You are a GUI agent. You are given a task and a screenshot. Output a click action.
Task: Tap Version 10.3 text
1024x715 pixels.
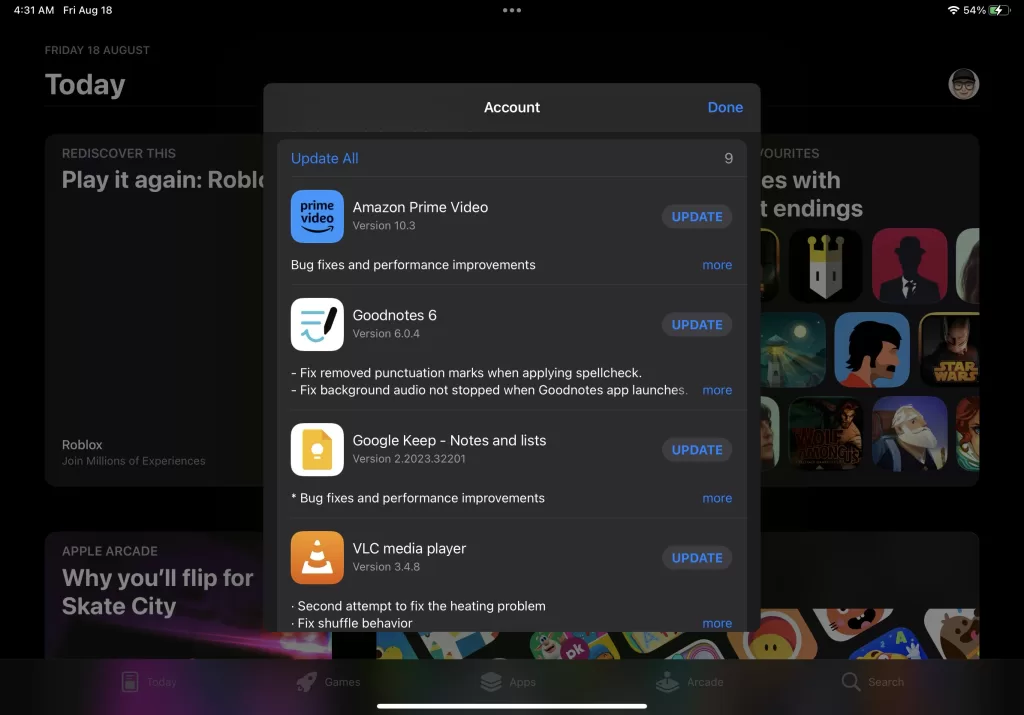click(384, 225)
